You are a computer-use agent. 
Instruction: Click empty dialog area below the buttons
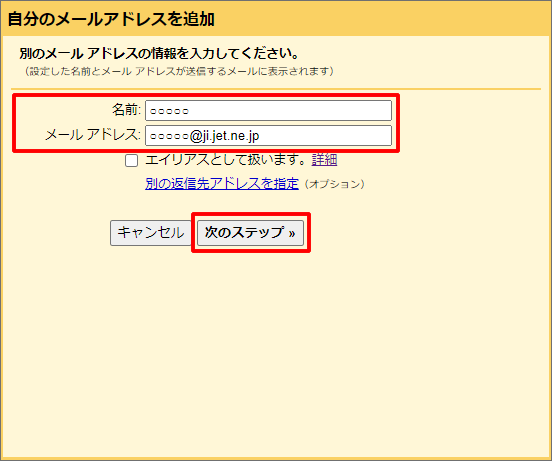pyautogui.click(x=276, y=352)
